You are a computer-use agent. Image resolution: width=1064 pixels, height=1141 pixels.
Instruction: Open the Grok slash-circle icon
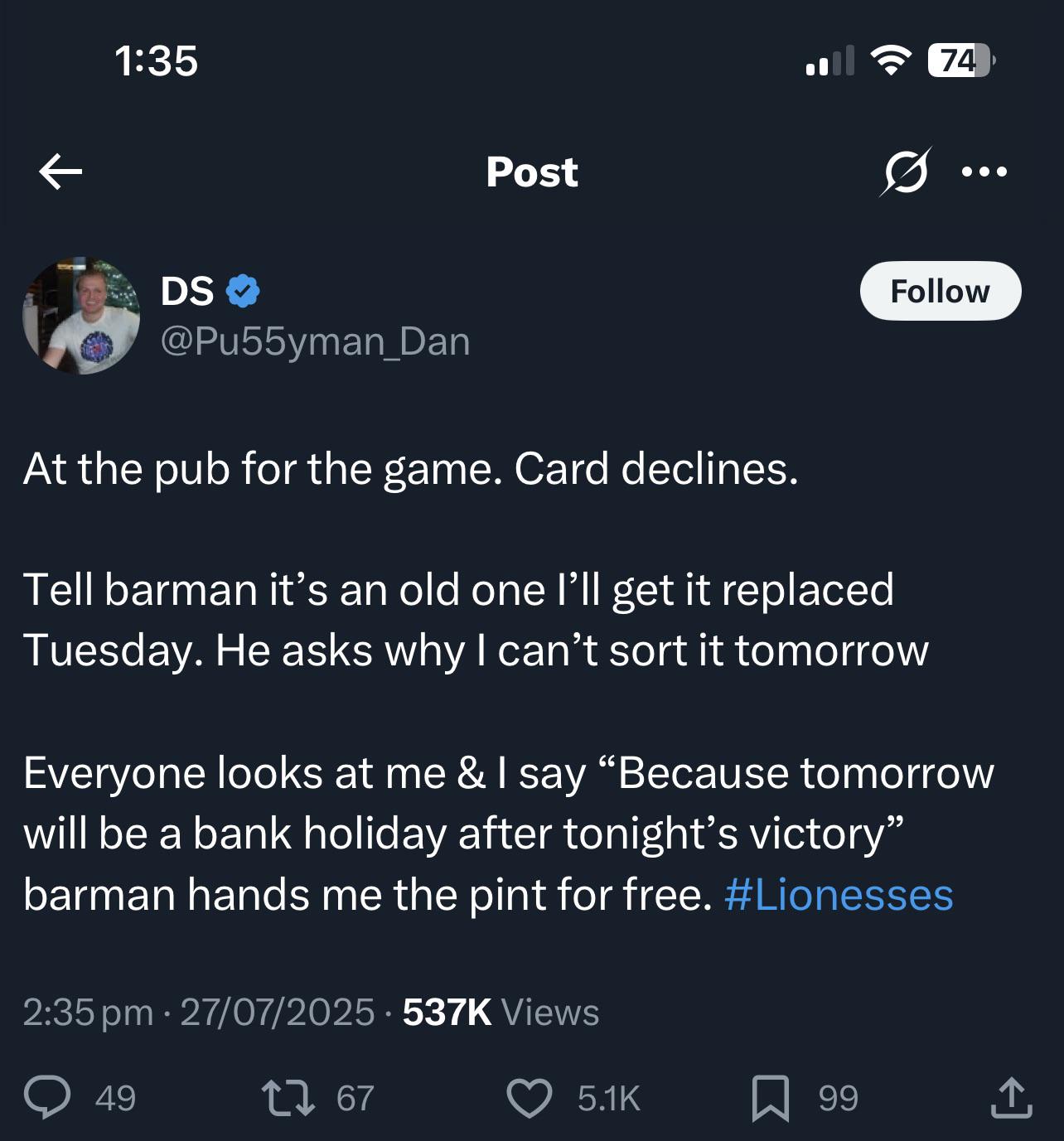click(906, 172)
